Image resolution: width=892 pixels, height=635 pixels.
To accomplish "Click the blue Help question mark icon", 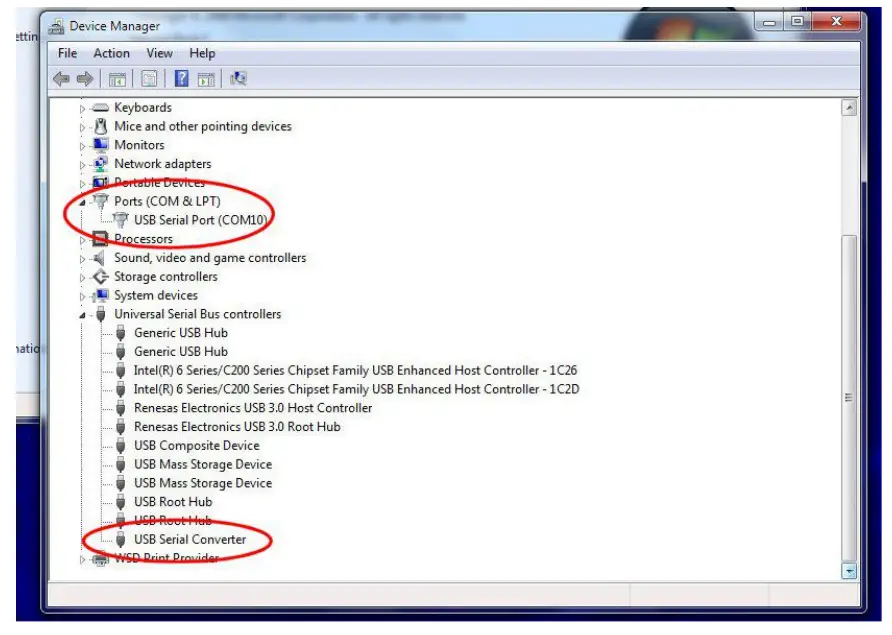I will pyautogui.click(x=181, y=78).
